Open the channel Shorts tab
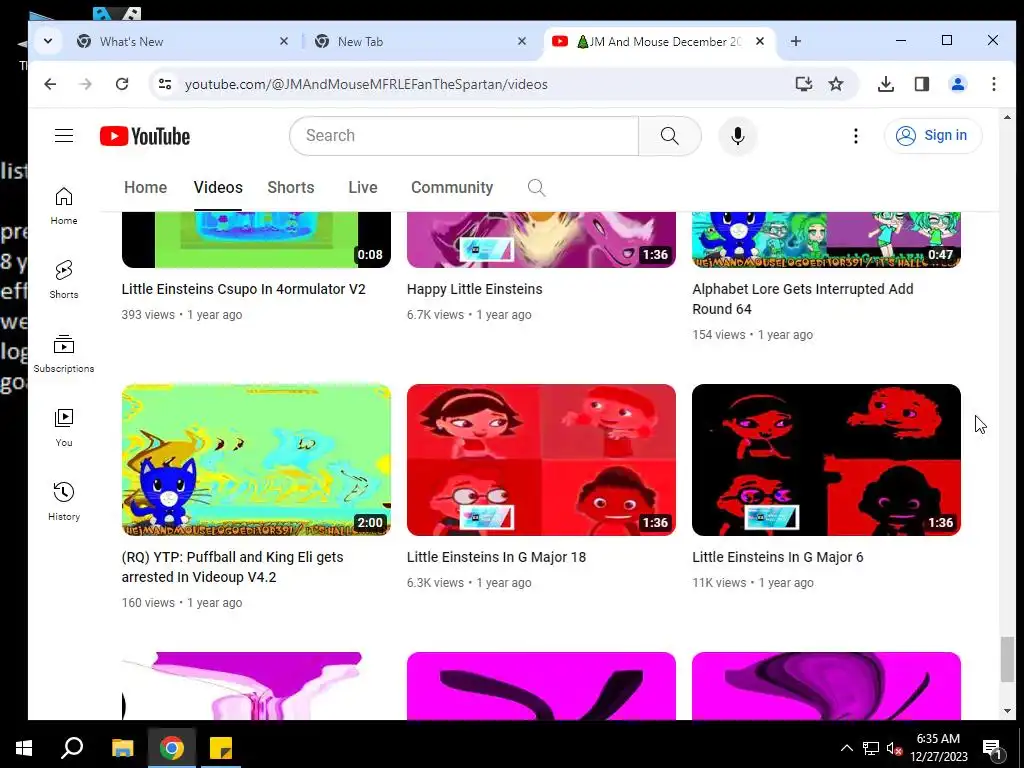Image resolution: width=1024 pixels, height=768 pixels. pos(291,187)
